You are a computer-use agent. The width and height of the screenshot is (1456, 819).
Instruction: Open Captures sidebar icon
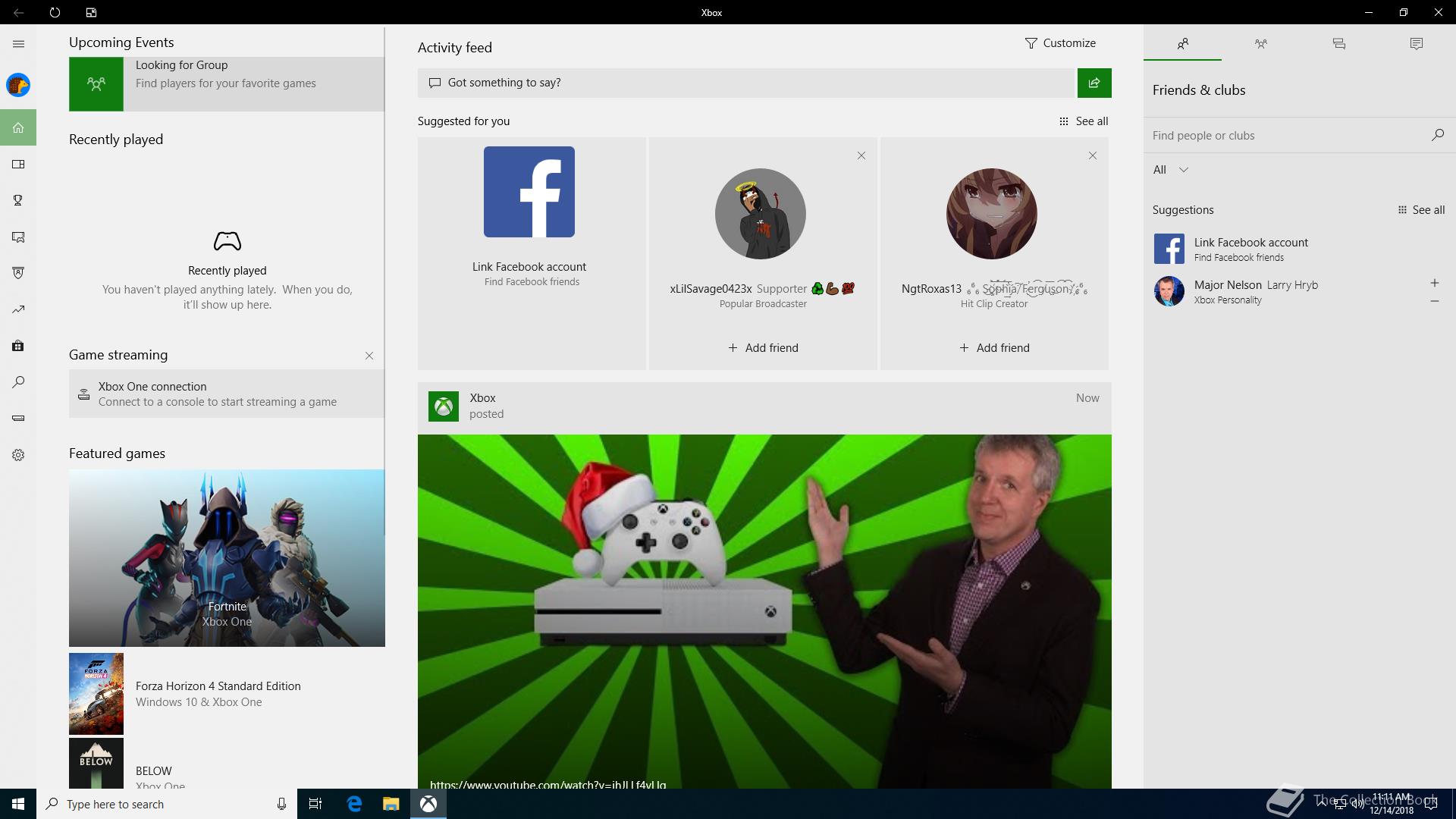point(18,237)
